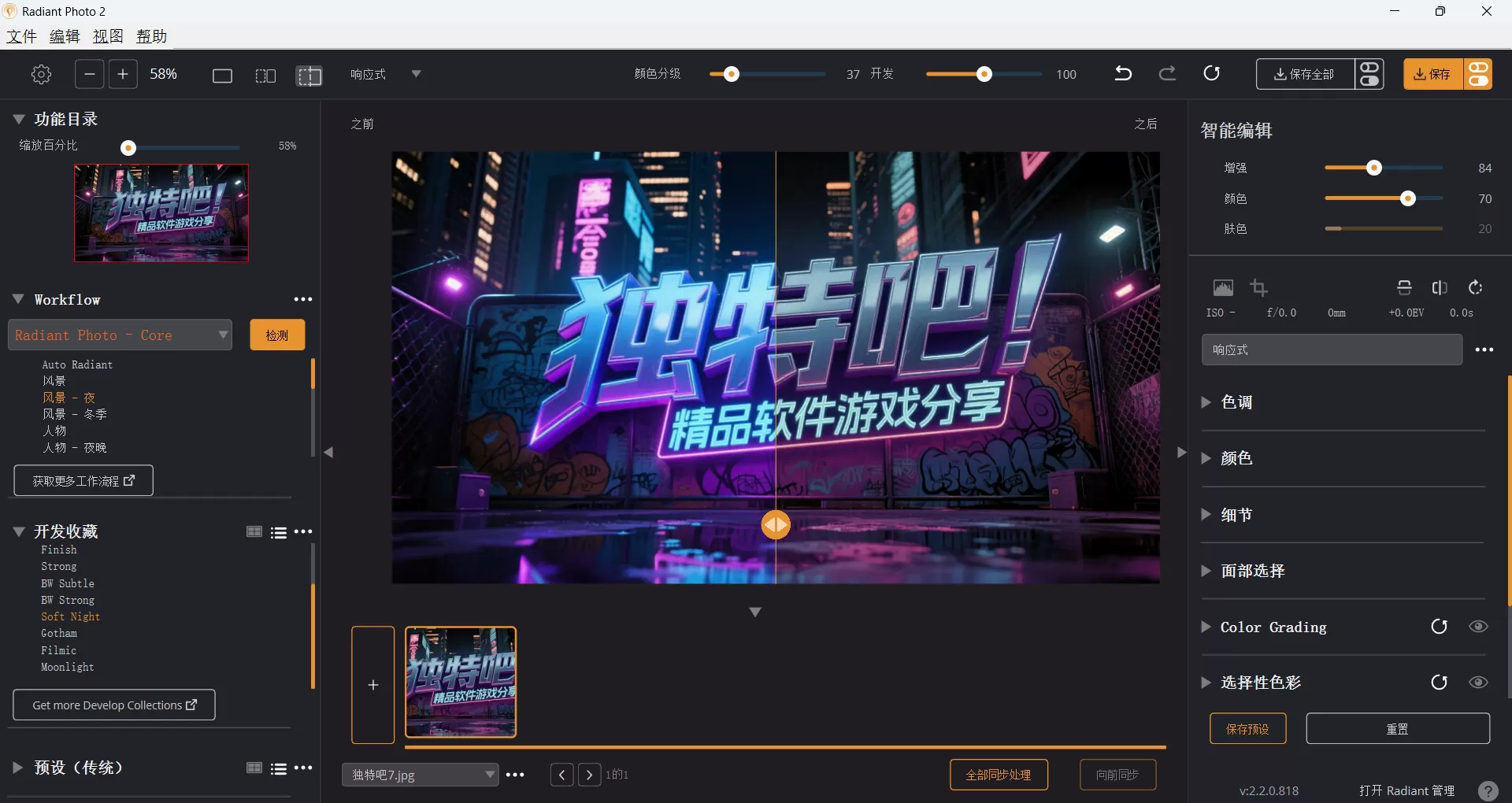The width and height of the screenshot is (1512, 803).
Task: Open the 编辑 menu
Action: click(x=65, y=35)
